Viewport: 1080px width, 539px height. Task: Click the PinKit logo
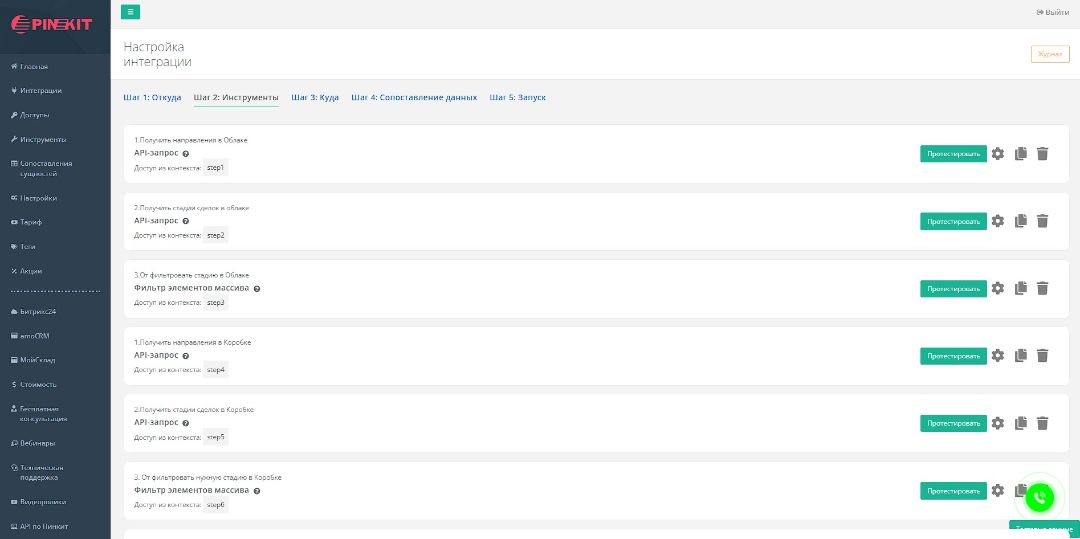(x=52, y=25)
